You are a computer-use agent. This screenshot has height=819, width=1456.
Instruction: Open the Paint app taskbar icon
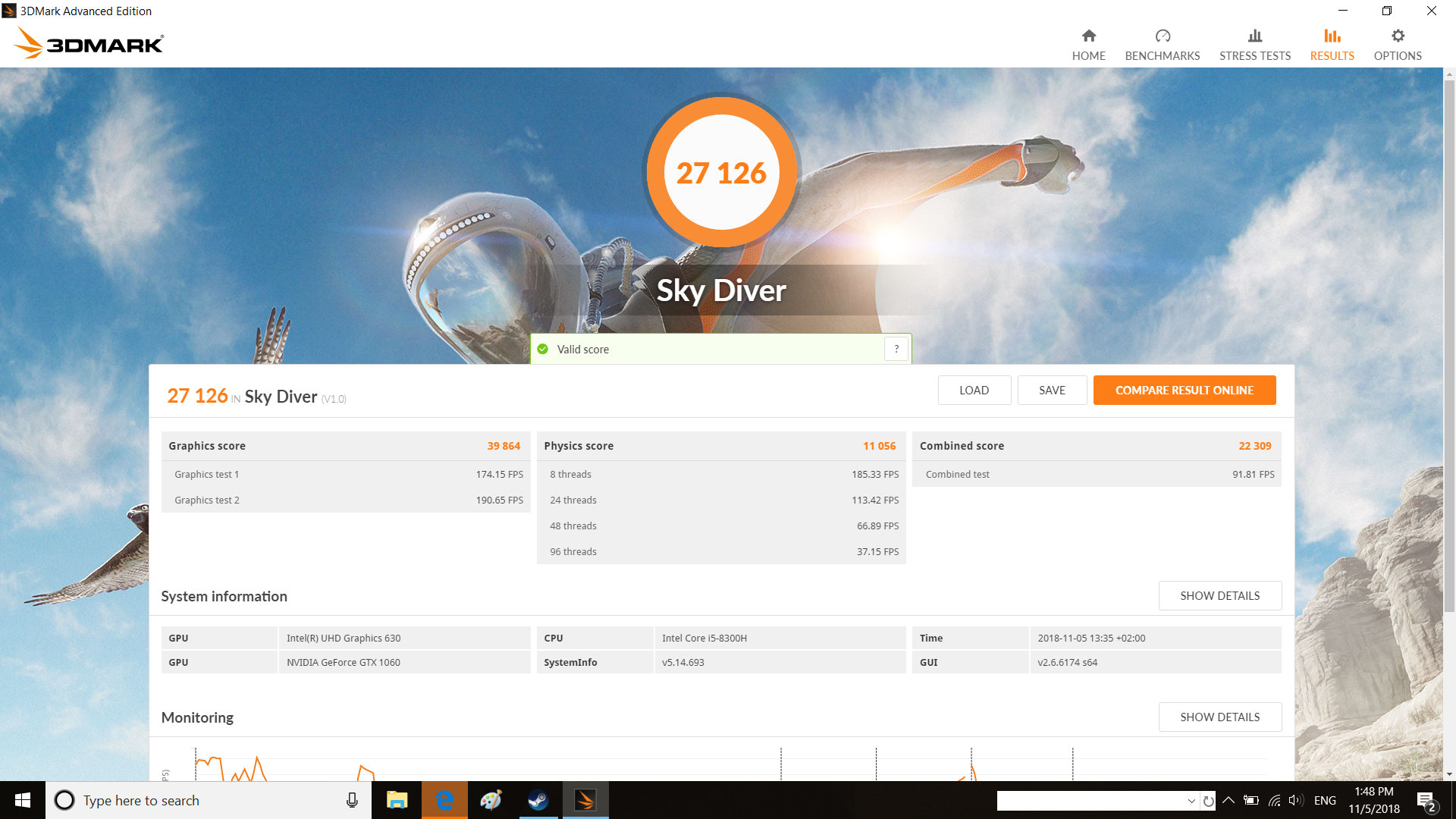491,800
